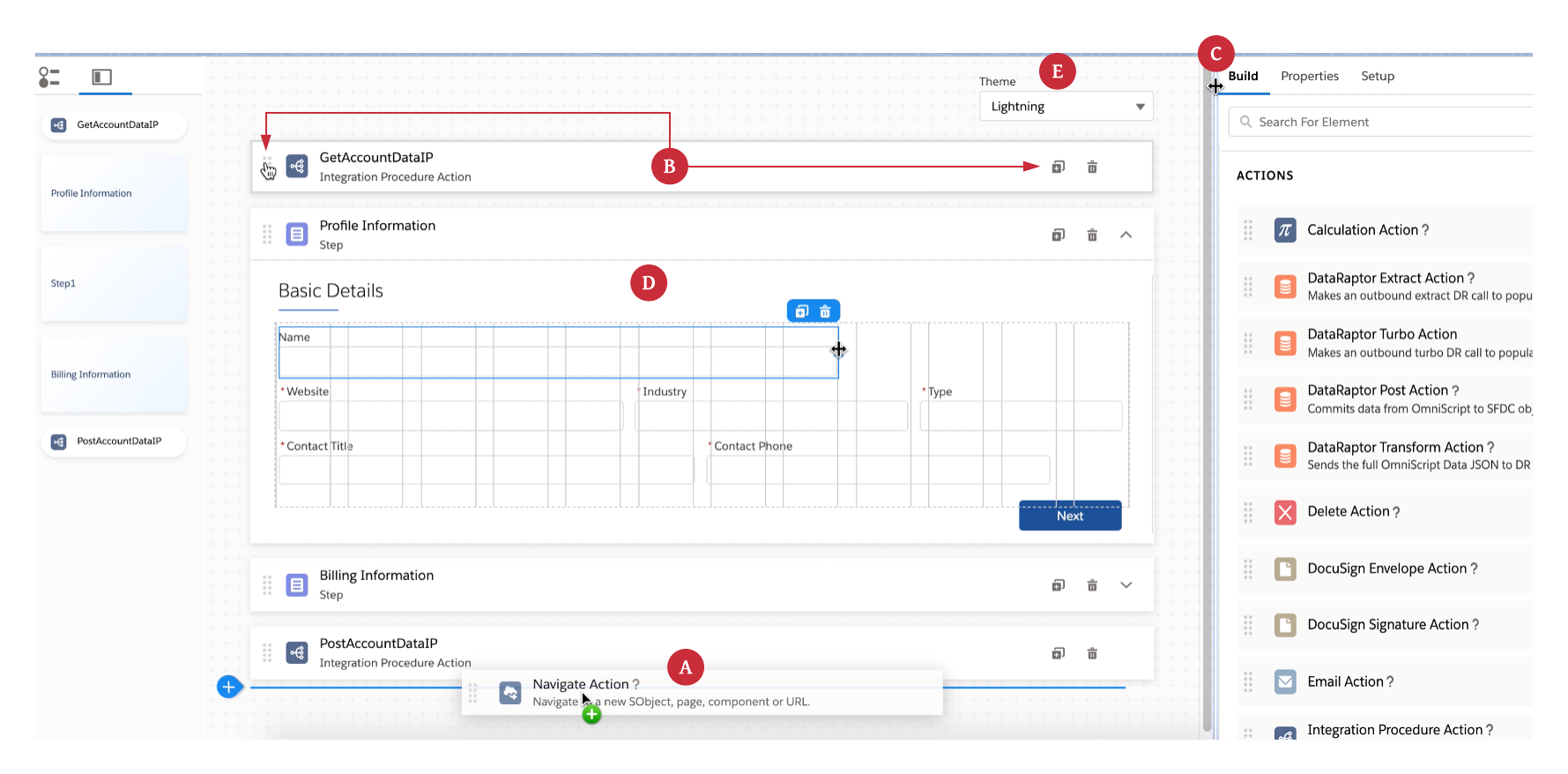Click the Website input field
Image resolution: width=1568 pixels, height=774 pixels.
pyautogui.click(x=451, y=416)
